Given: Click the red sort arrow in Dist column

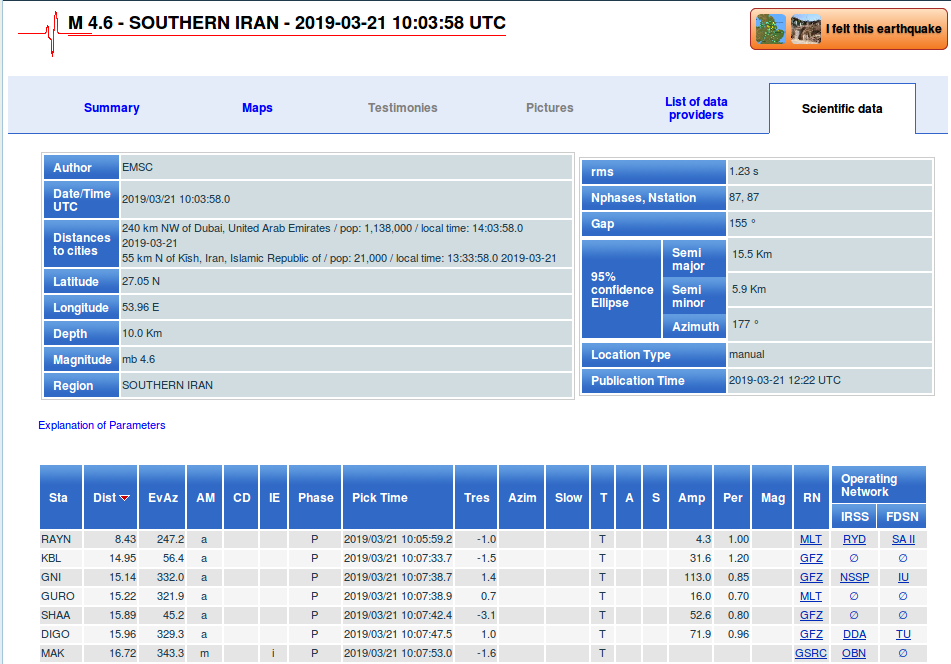Looking at the screenshot, I should tap(125, 498).
